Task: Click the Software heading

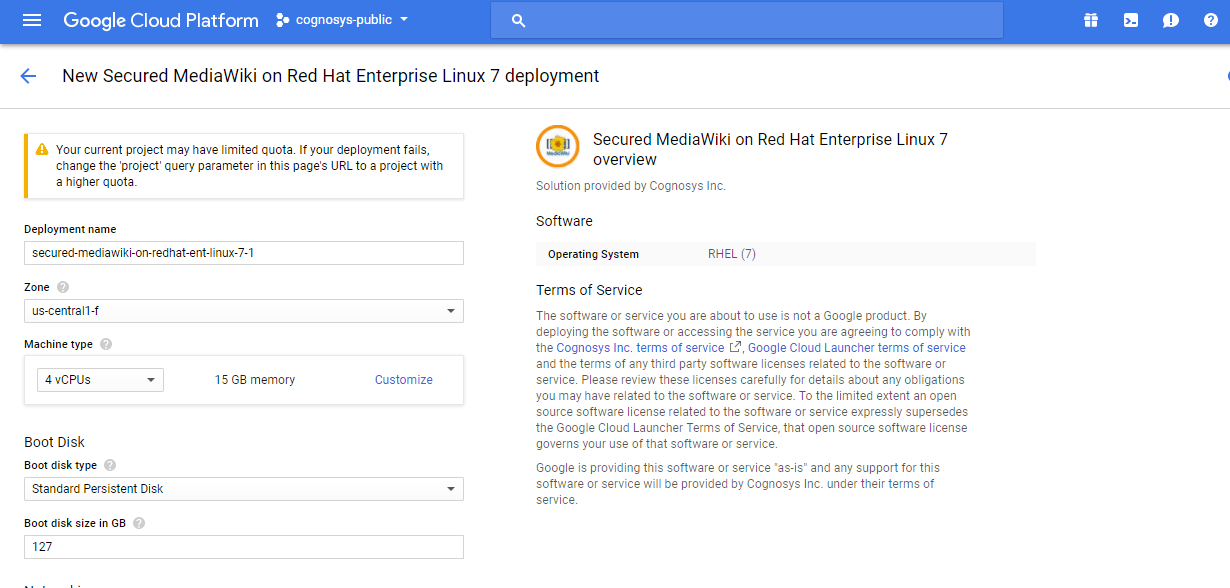Action: 564,221
